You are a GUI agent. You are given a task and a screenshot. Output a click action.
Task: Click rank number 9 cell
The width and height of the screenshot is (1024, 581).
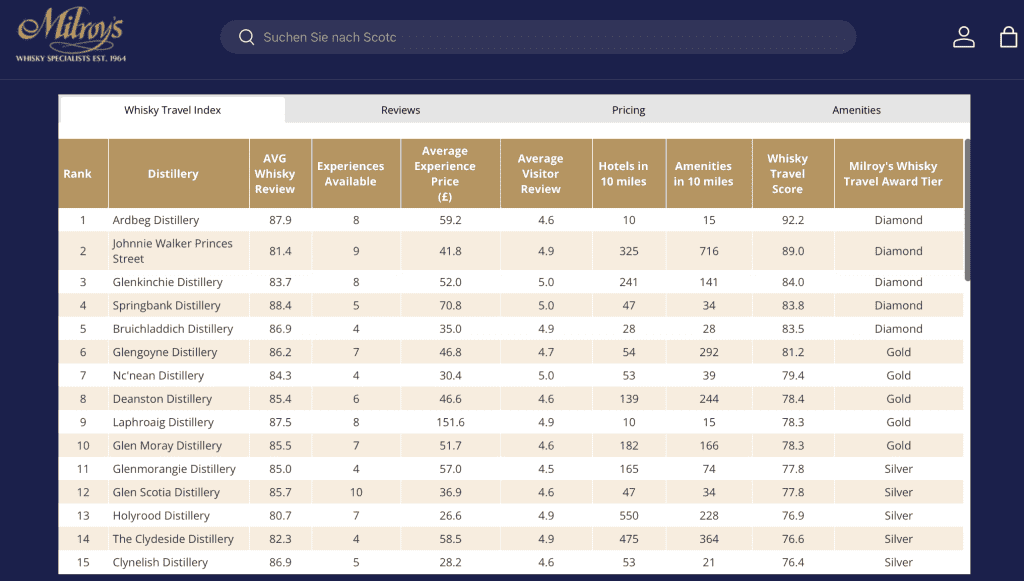[x=83, y=422]
